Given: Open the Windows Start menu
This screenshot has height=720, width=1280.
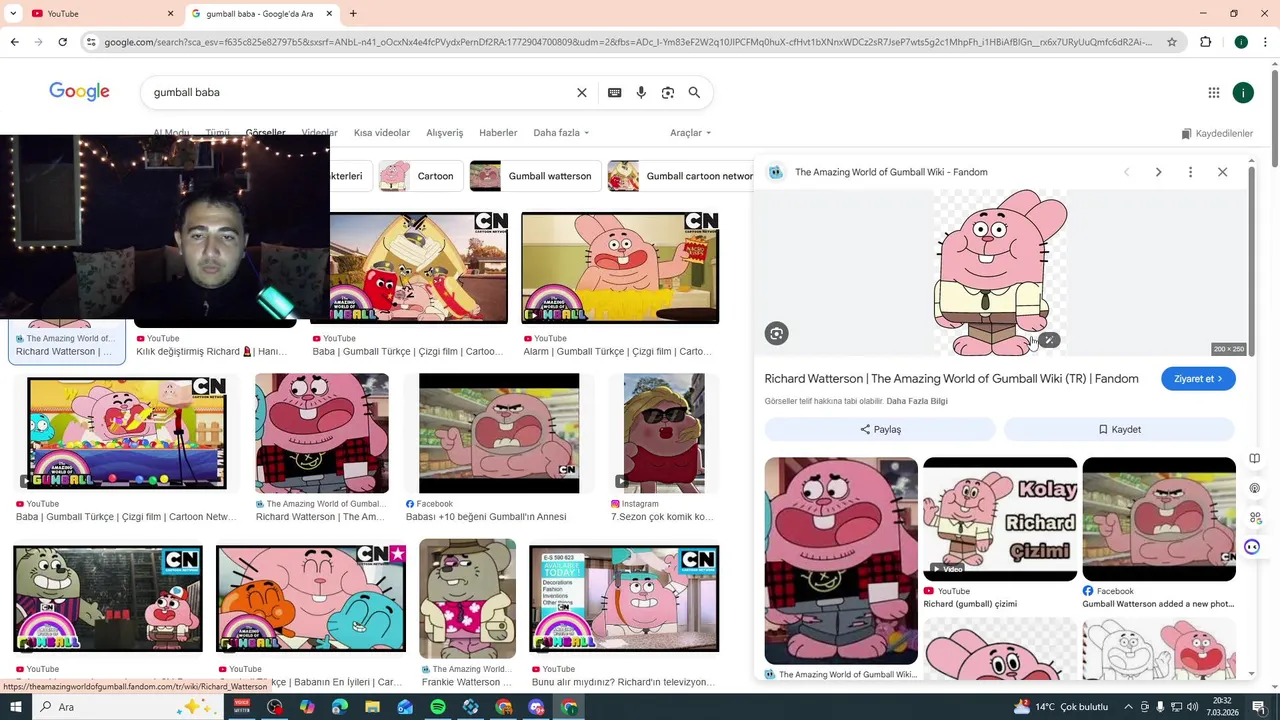Looking at the screenshot, I should (x=15, y=707).
